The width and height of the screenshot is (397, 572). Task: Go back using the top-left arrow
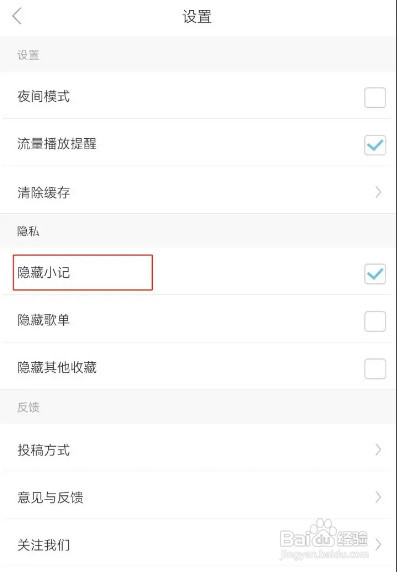[x=17, y=16]
